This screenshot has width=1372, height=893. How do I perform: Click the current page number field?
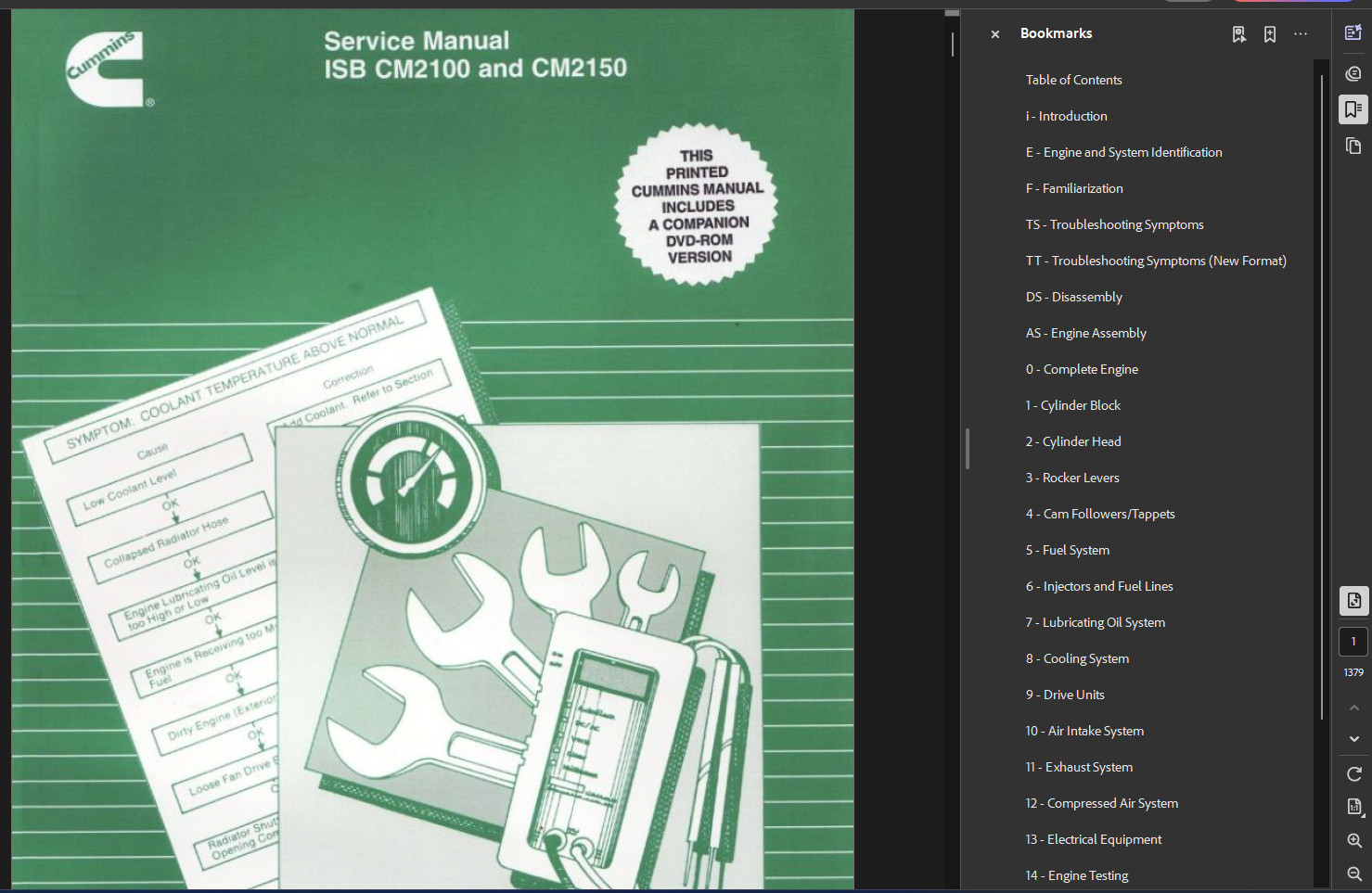(x=1353, y=642)
